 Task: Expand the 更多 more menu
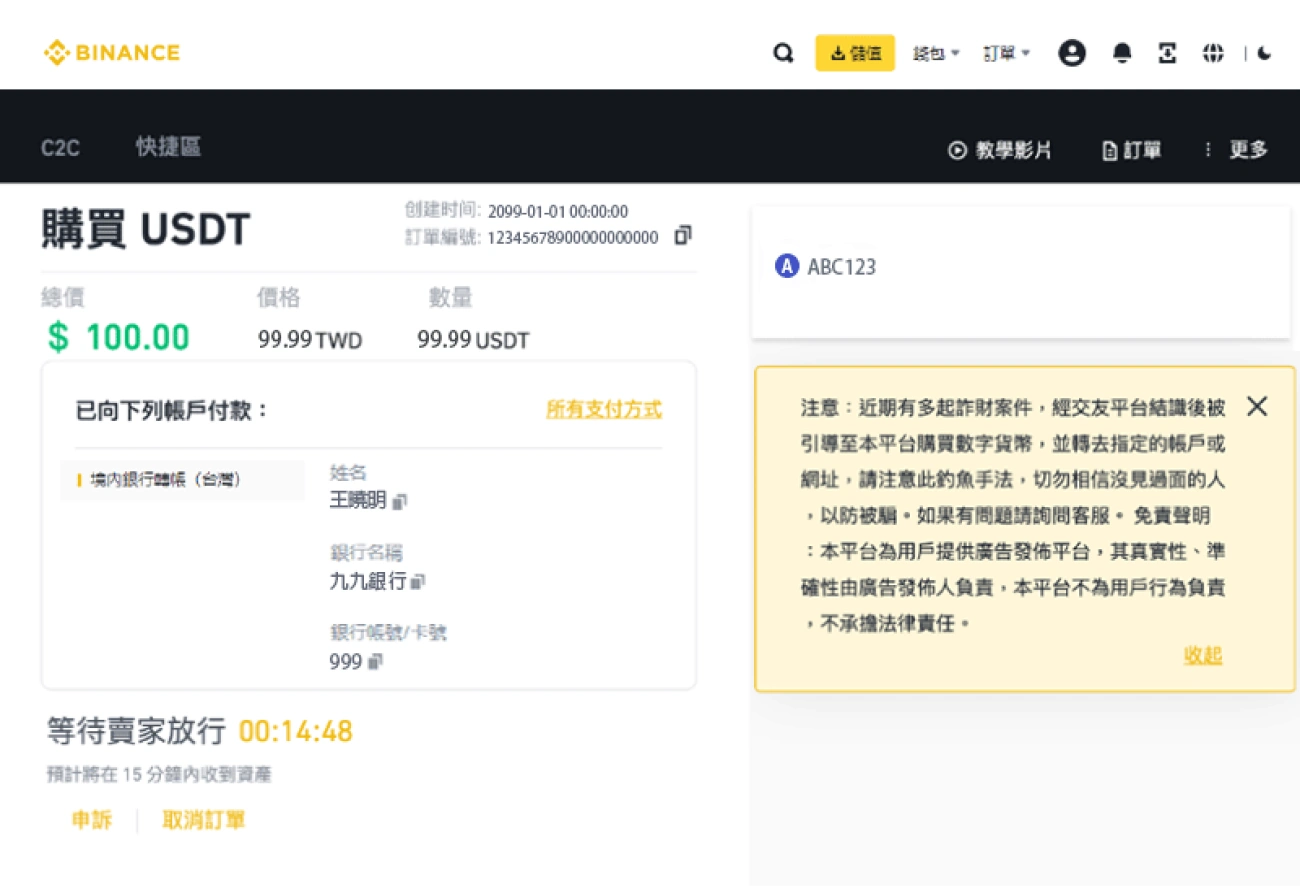[x=1247, y=149]
